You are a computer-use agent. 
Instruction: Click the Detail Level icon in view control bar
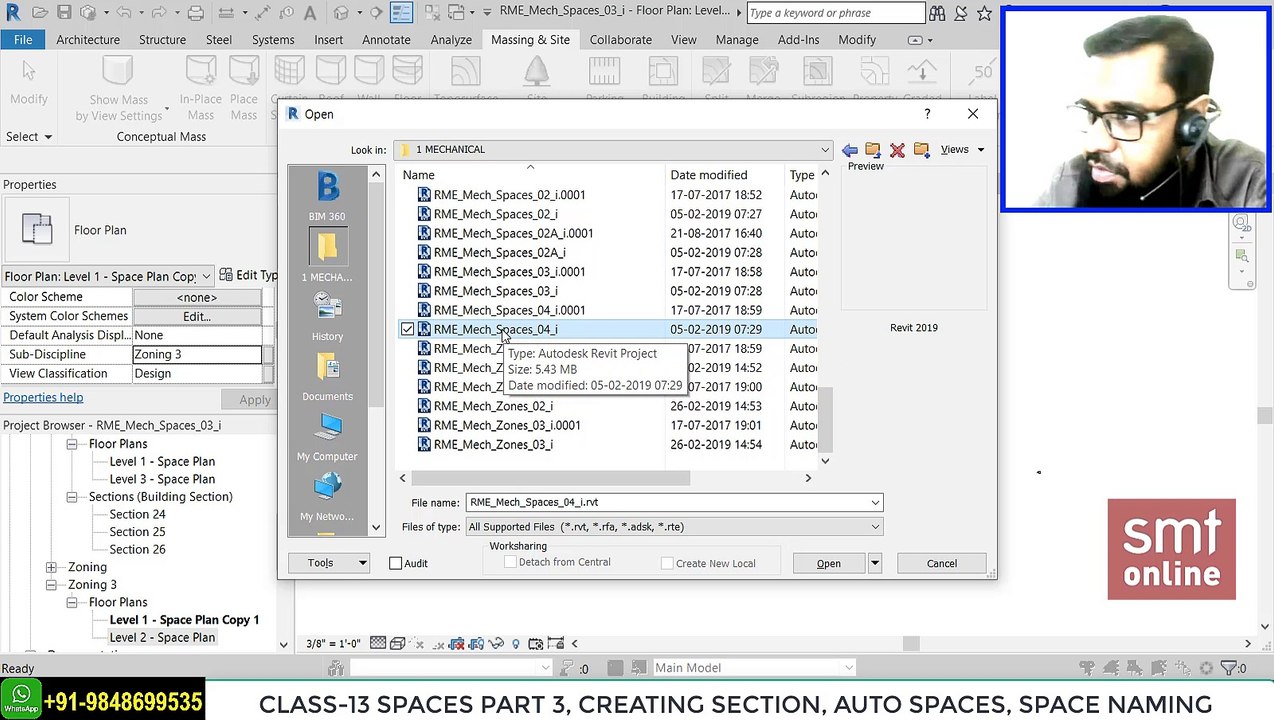click(x=378, y=644)
